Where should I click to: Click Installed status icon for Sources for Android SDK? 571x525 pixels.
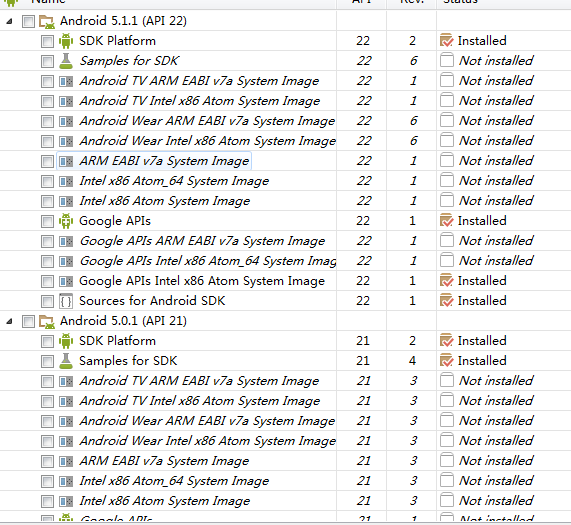tap(446, 301)
